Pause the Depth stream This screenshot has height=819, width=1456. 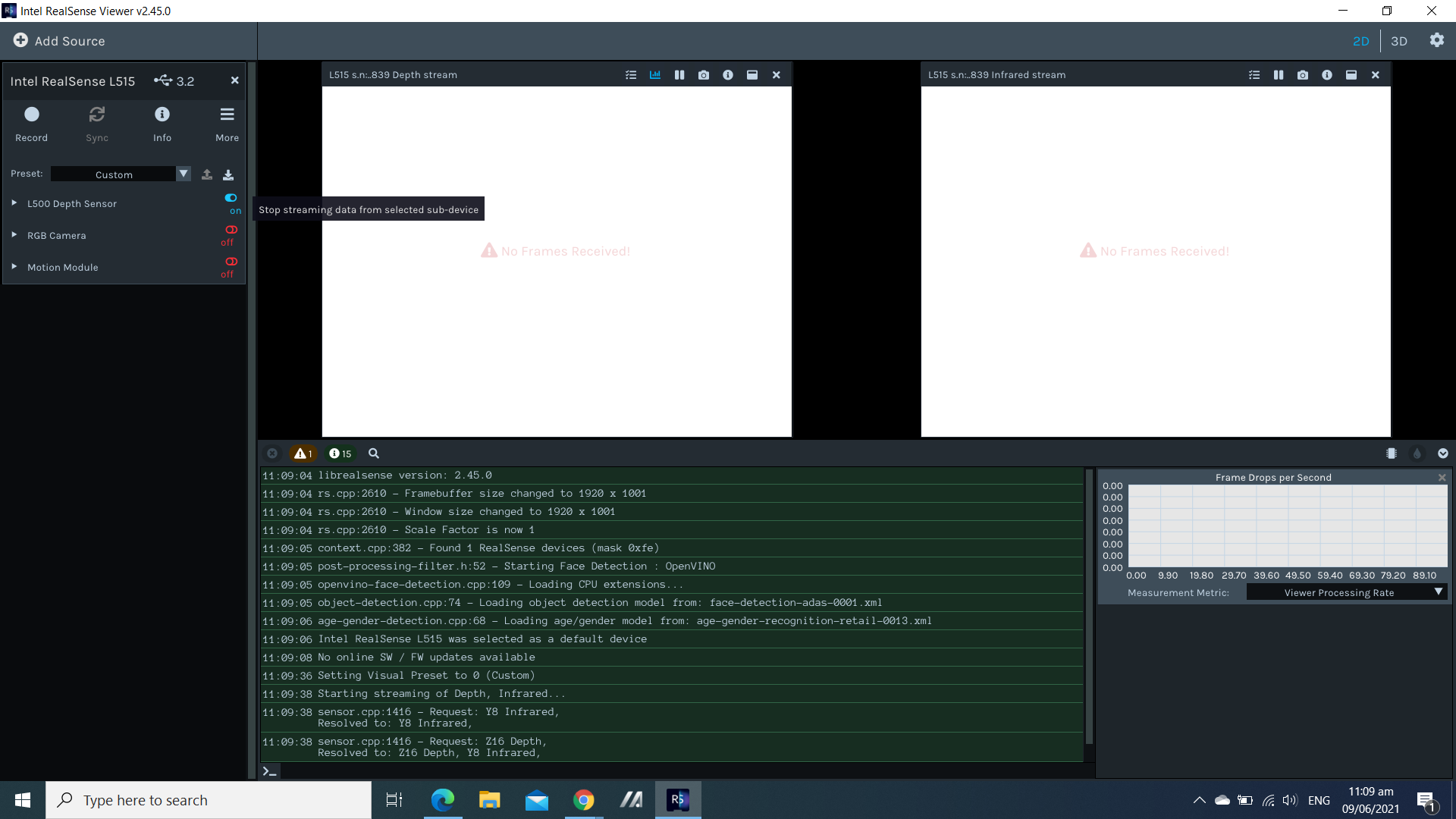click(x=679, y=74)
